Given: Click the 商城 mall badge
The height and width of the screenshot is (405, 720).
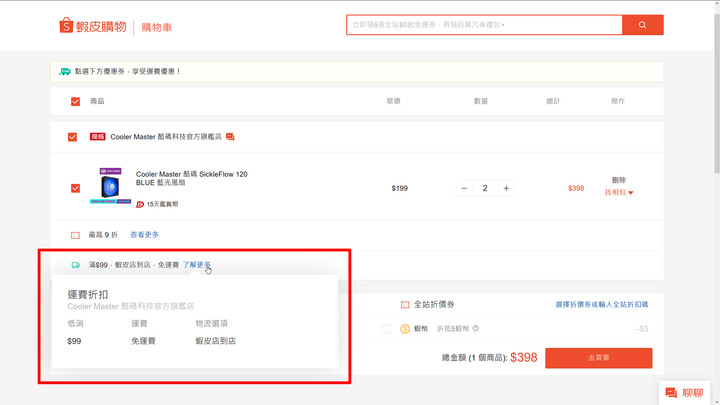Looking at the screenshot, I should (98, 137).
